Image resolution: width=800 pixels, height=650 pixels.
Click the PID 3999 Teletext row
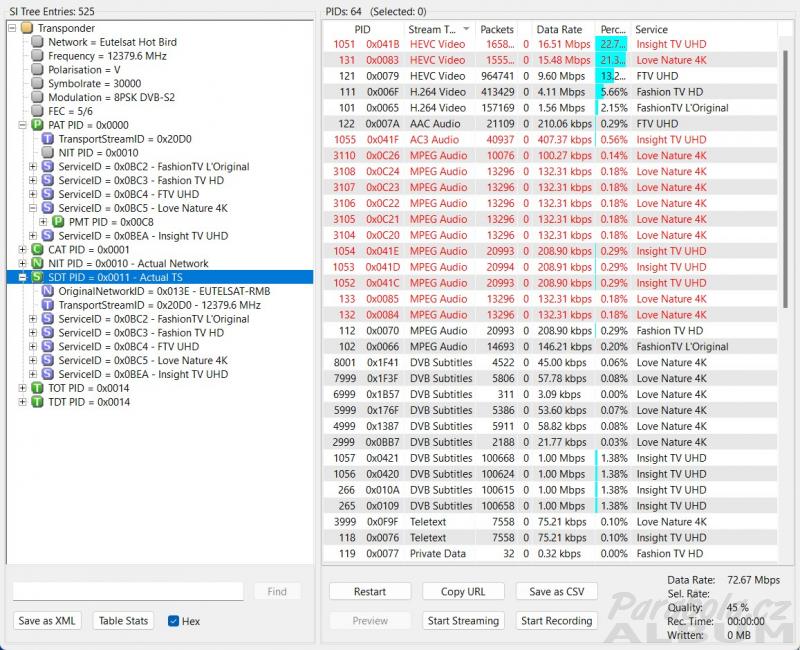click(550, 521)
